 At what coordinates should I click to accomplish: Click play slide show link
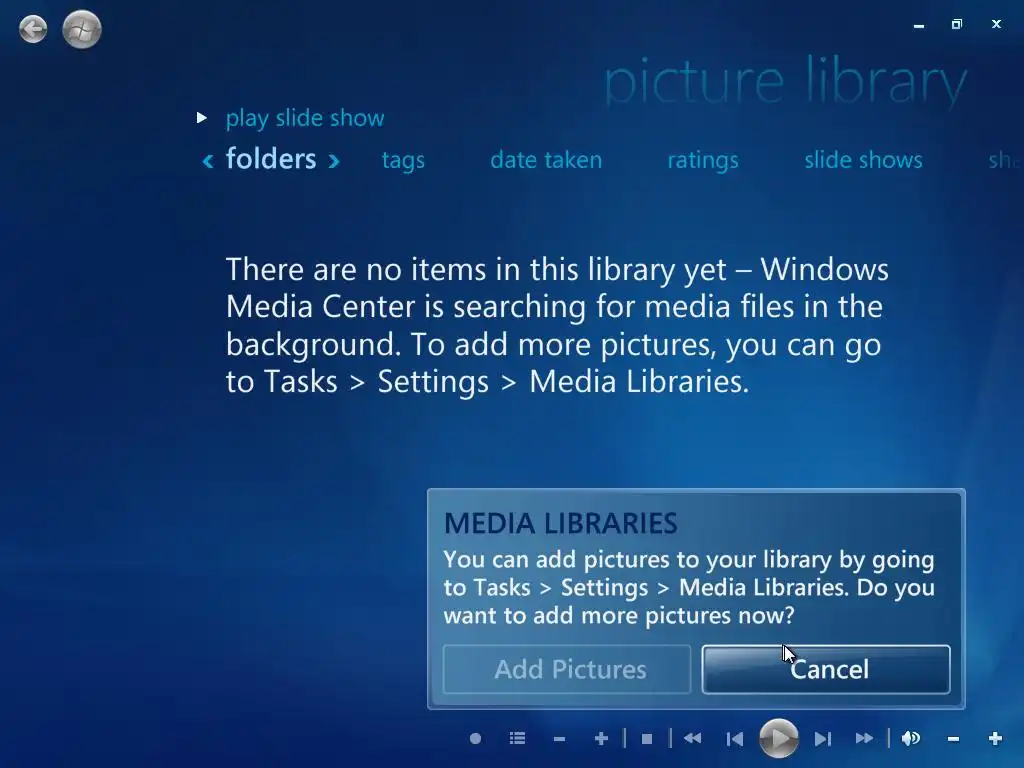[305, 118]
